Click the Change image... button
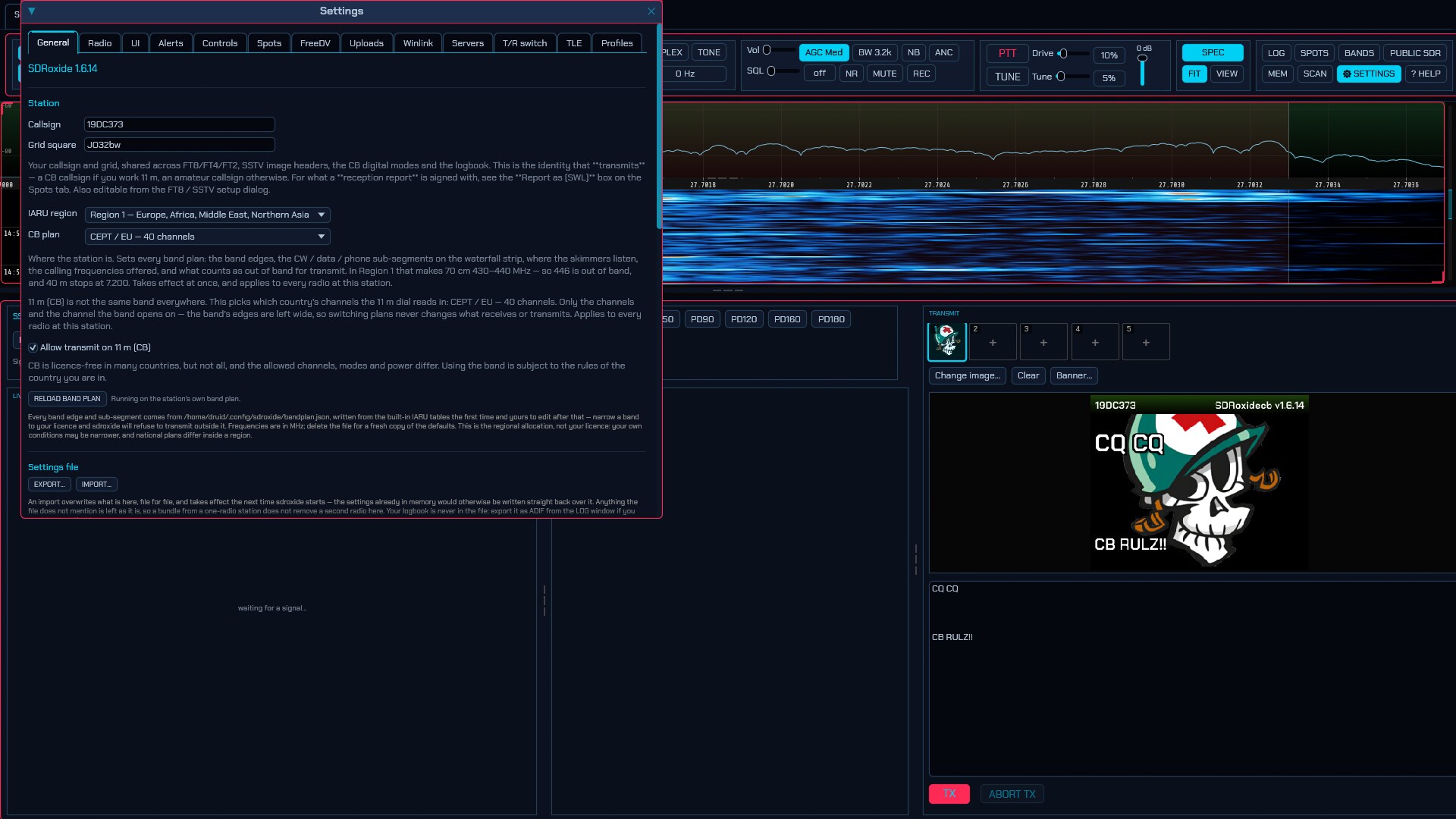Screen dimensions: 1456x819 pos(967,375)
